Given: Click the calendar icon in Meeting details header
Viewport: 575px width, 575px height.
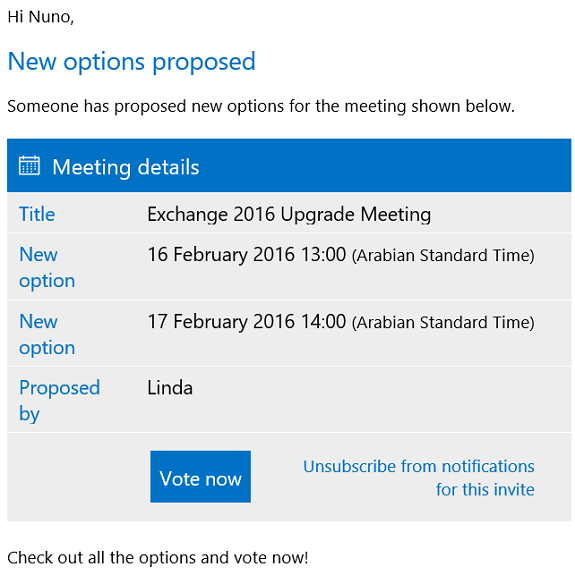Looking at the screenshot, I should 29,166.
